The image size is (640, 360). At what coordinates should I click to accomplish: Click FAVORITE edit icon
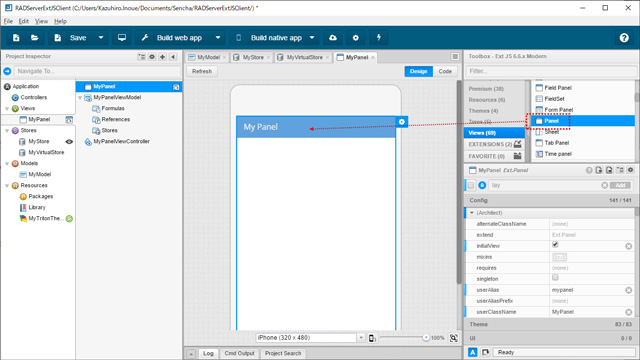click(518, 156)
